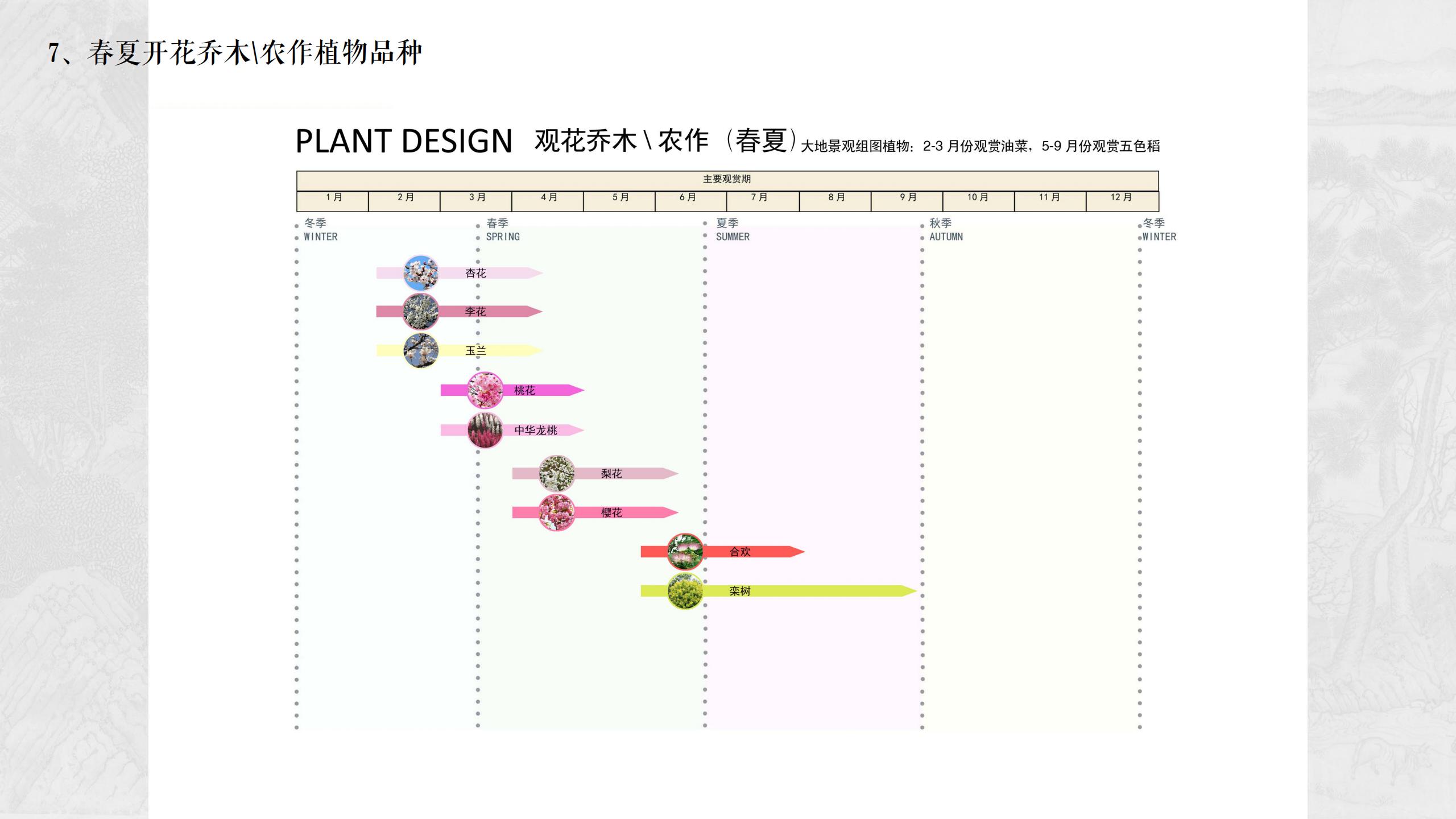Select the 中华龙桃 plant photo circle
The height and width of the screenshot is (819, 1456).
(x=484, y=431)
